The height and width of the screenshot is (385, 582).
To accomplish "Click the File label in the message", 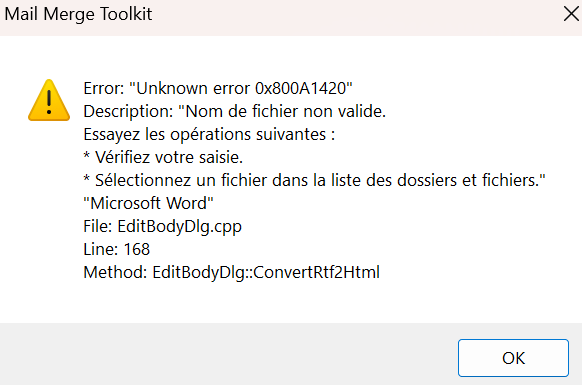I will (x=98, y=226).
